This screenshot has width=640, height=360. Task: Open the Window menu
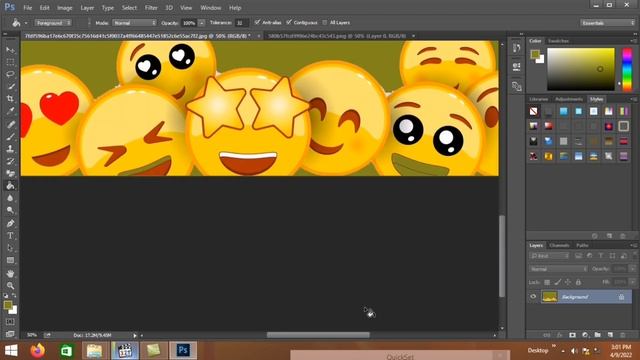click(211, 8)
